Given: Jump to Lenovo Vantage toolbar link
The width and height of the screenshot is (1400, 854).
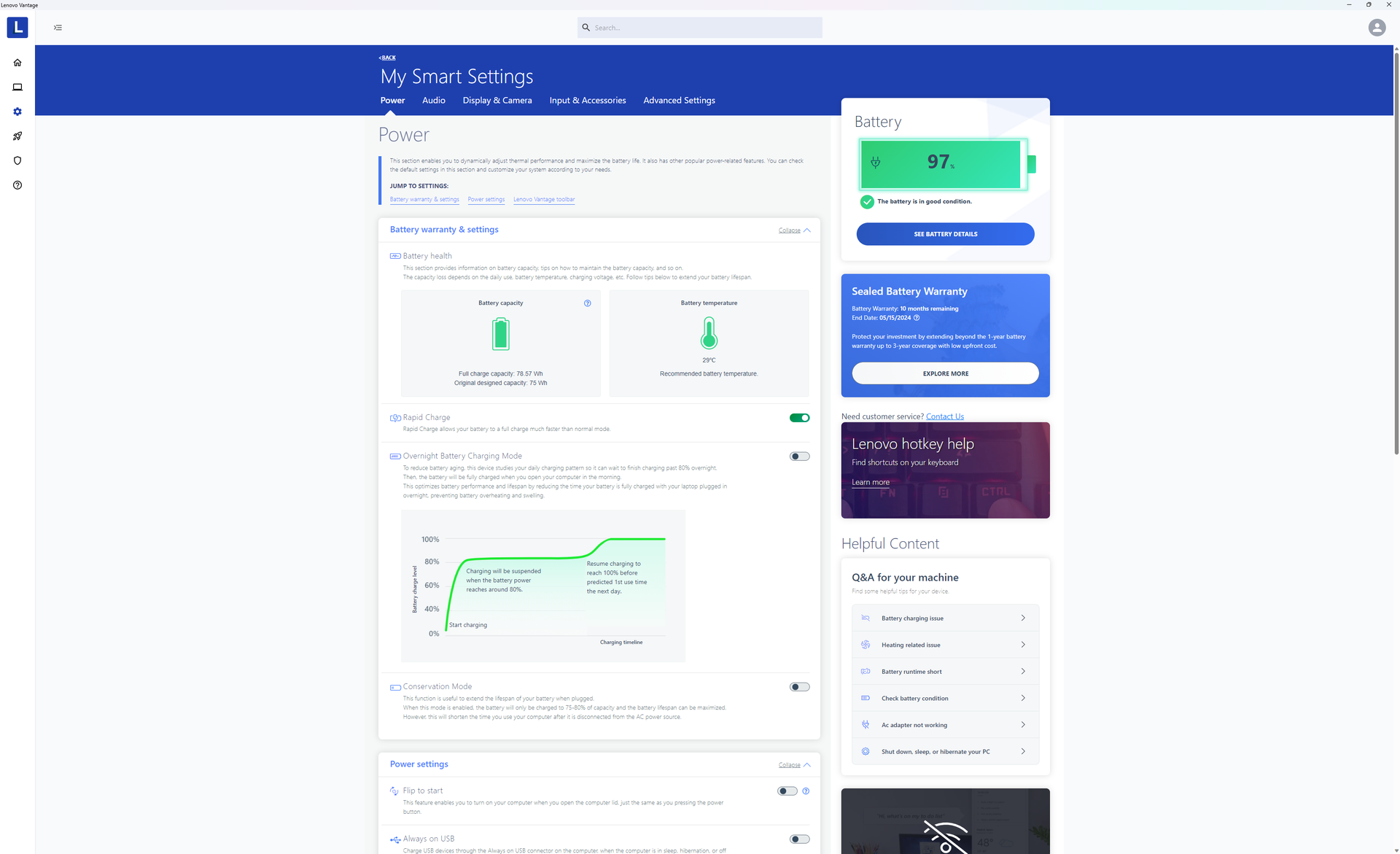Looking at the screenshot, I should click(x=544, y=200).
